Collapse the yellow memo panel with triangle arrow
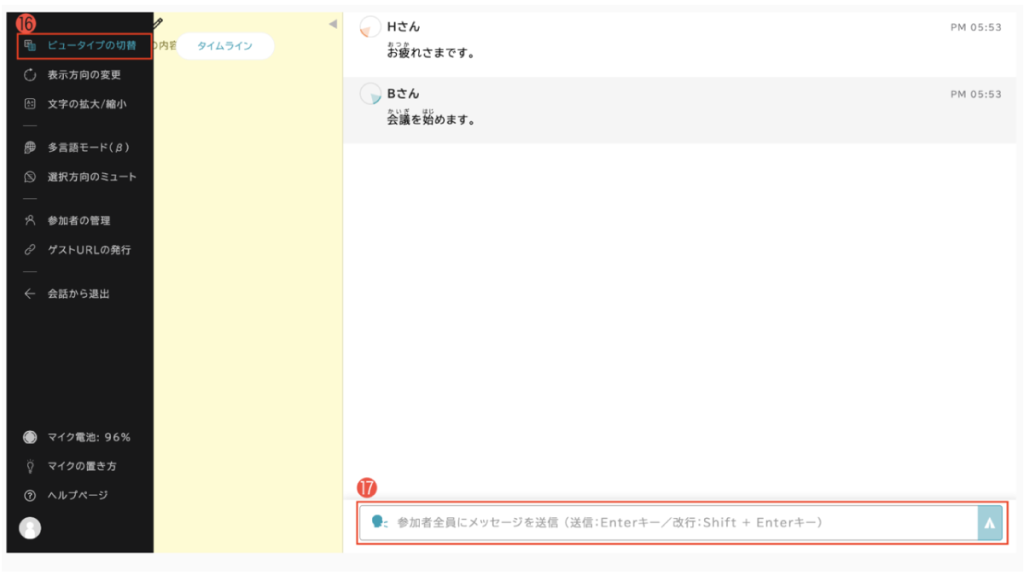The image size is (1024, 576). point(332,24)
